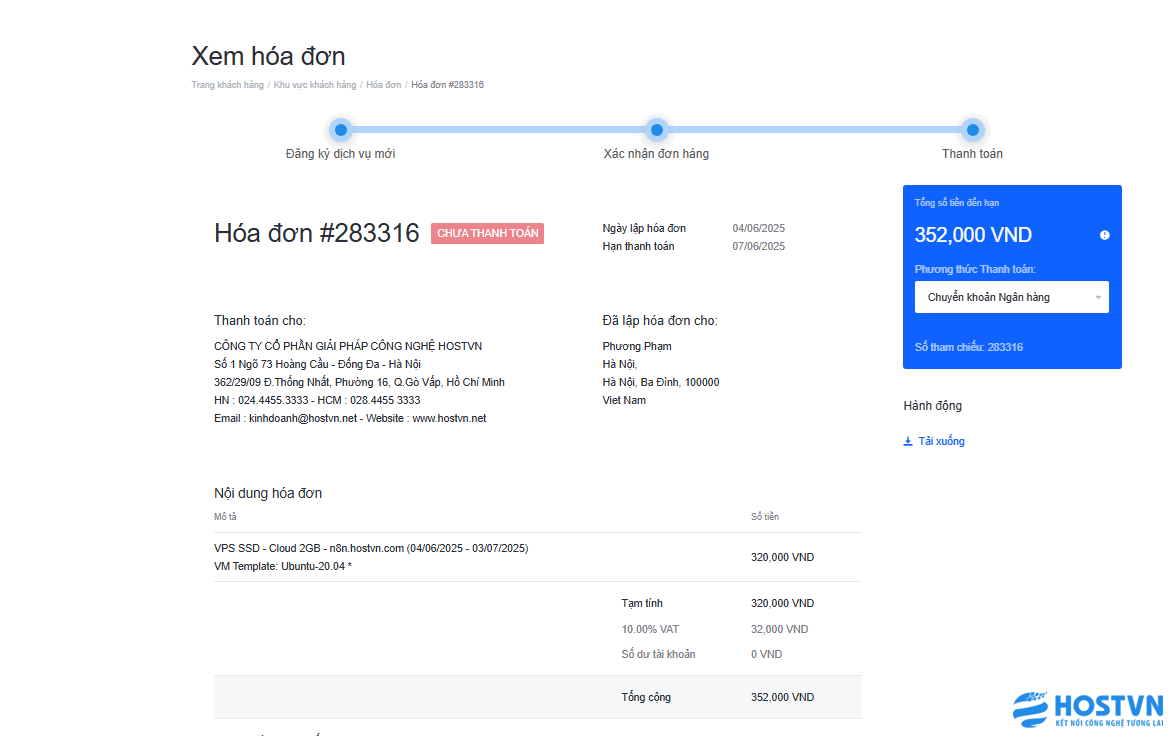This screenshot has height=736, width=1168.
Task: Click the 0 VND balance value
Action: point(766,654)
